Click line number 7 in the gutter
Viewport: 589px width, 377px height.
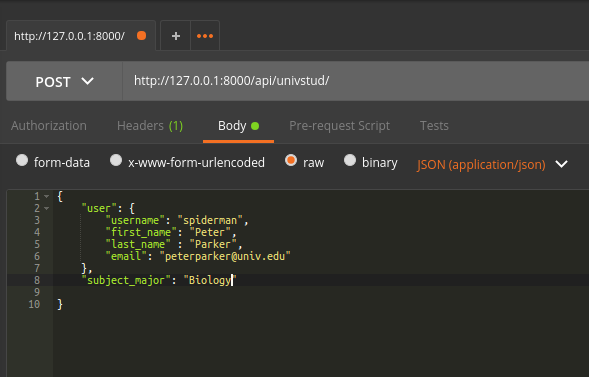pos(36,268)
